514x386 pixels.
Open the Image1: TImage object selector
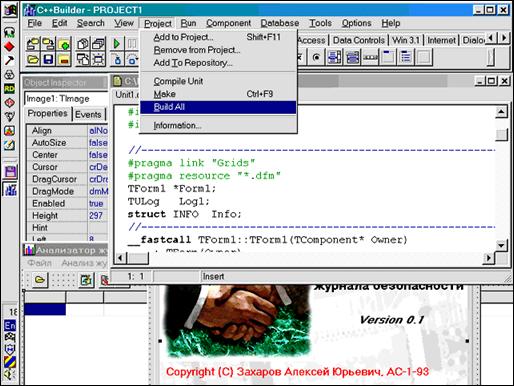pos(66,99)
